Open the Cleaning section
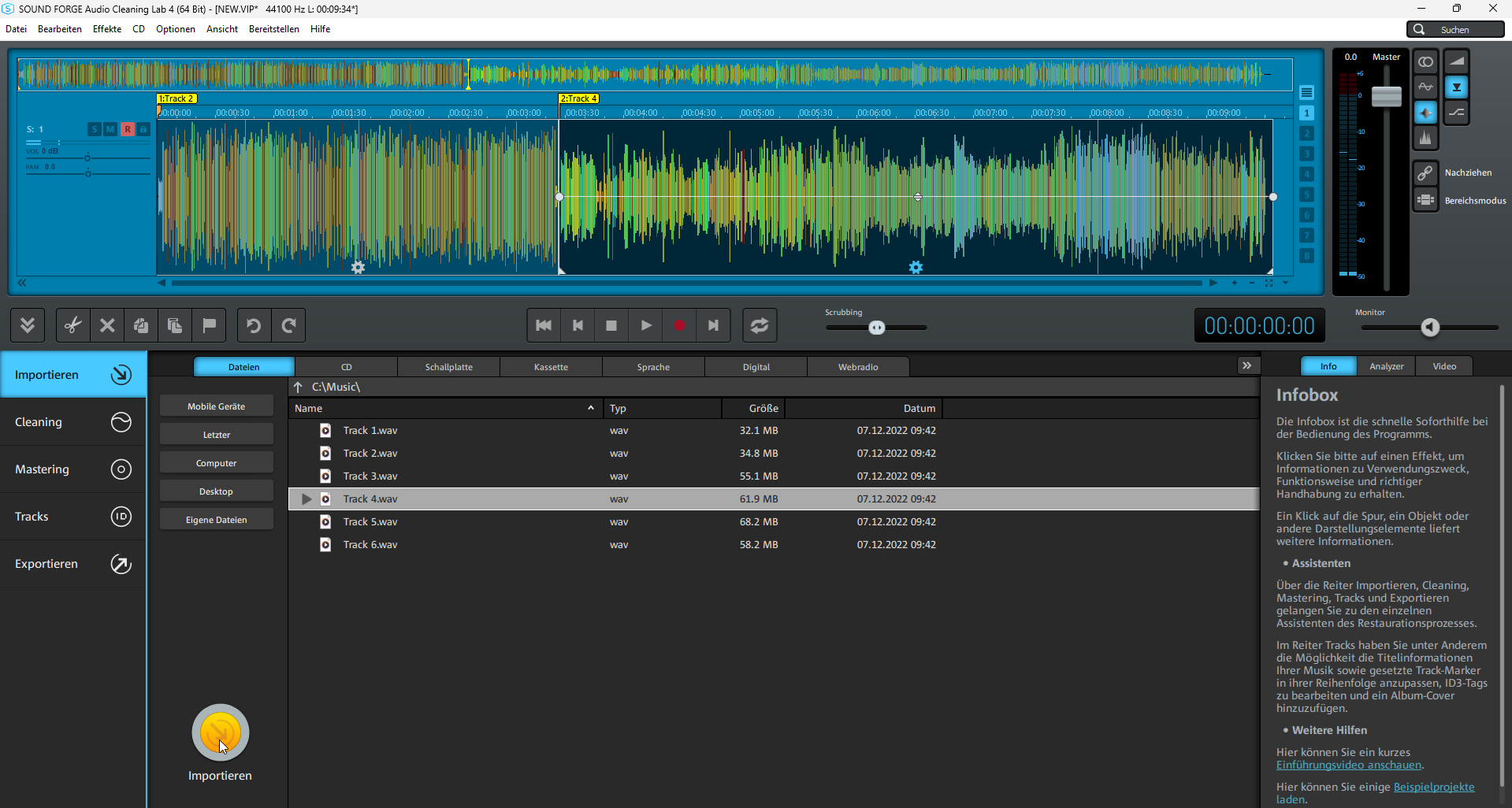The image size is (1512, 808). tap(73, 422)
